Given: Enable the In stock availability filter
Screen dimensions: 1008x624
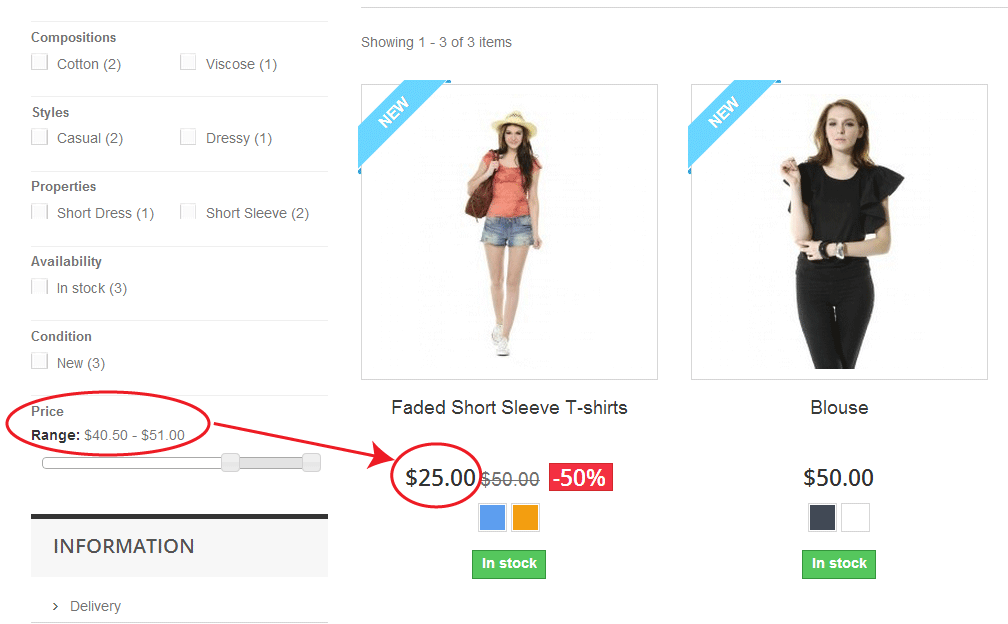Looking at the screenshot, I should coord(40,287).
